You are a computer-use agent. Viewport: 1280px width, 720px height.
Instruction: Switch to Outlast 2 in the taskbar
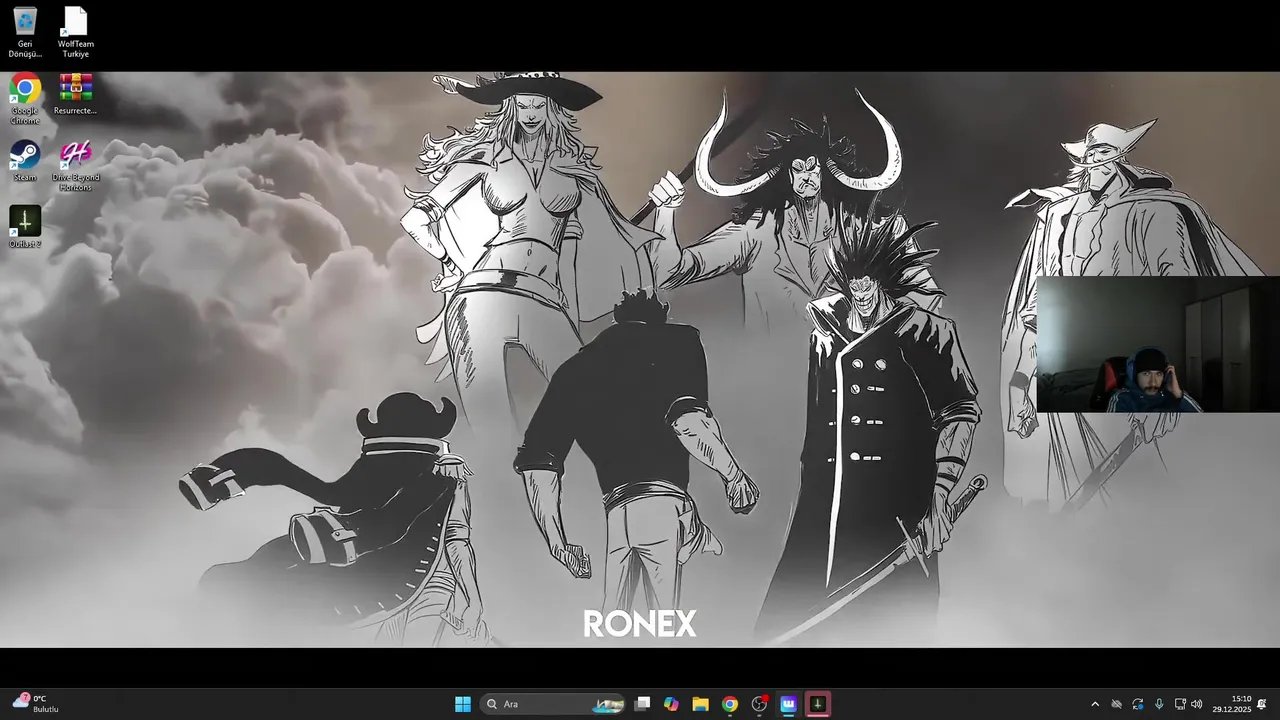(x=817, y=704)
